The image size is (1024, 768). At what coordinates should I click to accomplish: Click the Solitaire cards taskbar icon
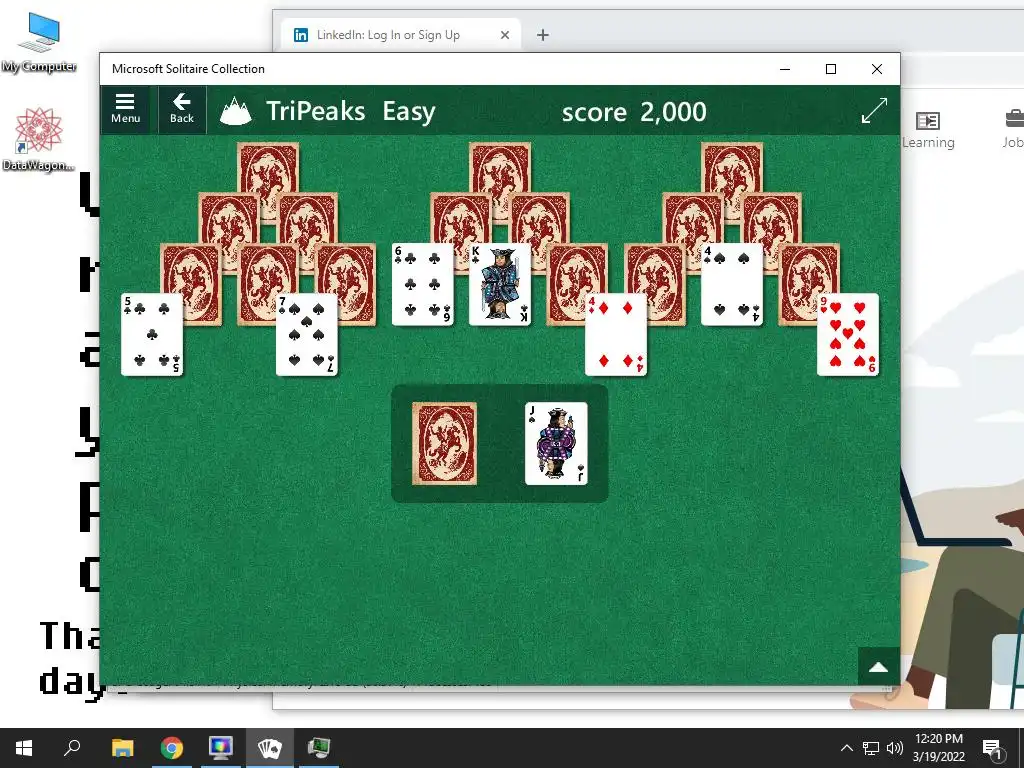click(x=270, y=748)
